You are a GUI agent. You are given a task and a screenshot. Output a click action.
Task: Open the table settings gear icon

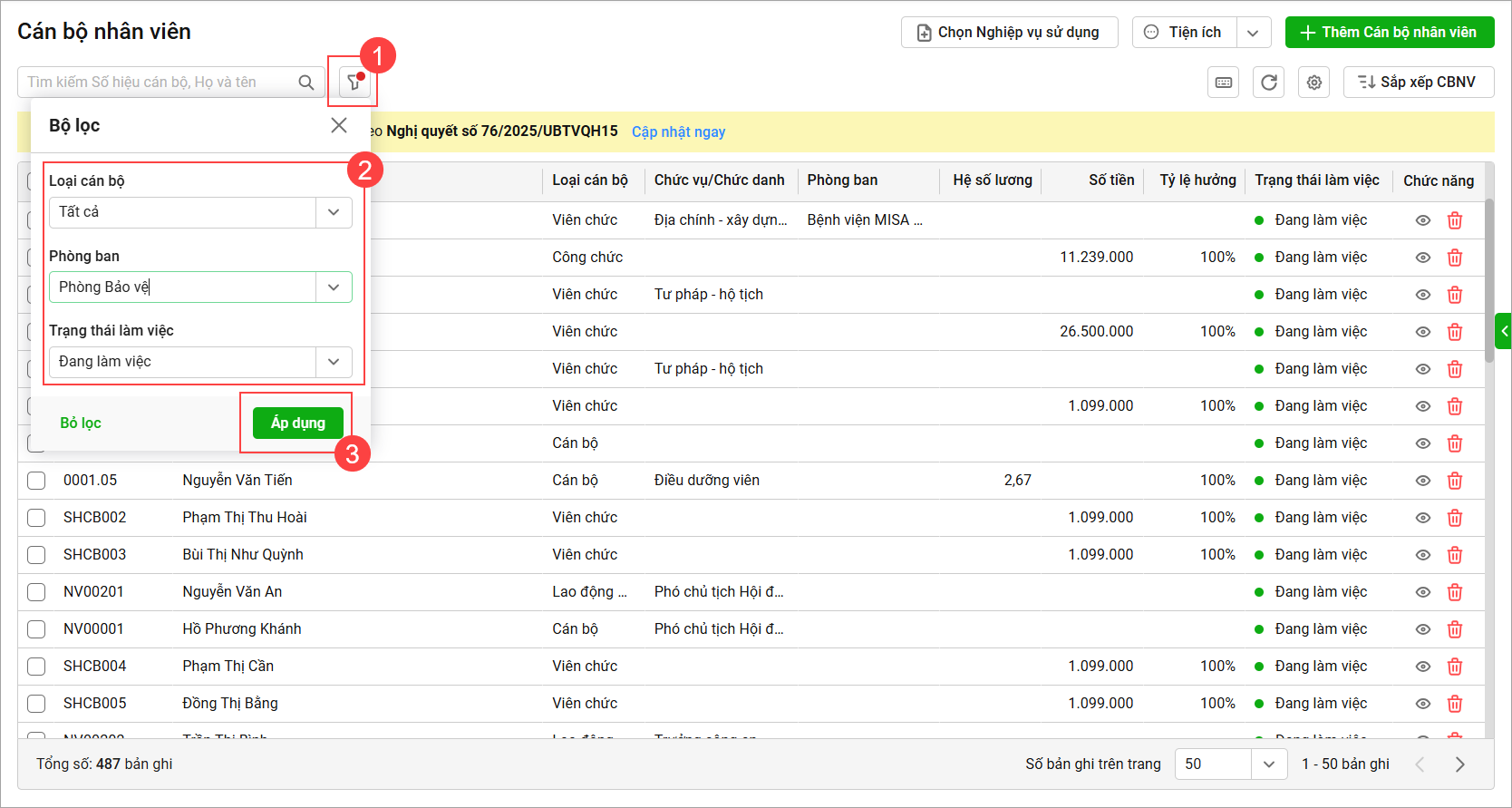(x=1313, y=83)
